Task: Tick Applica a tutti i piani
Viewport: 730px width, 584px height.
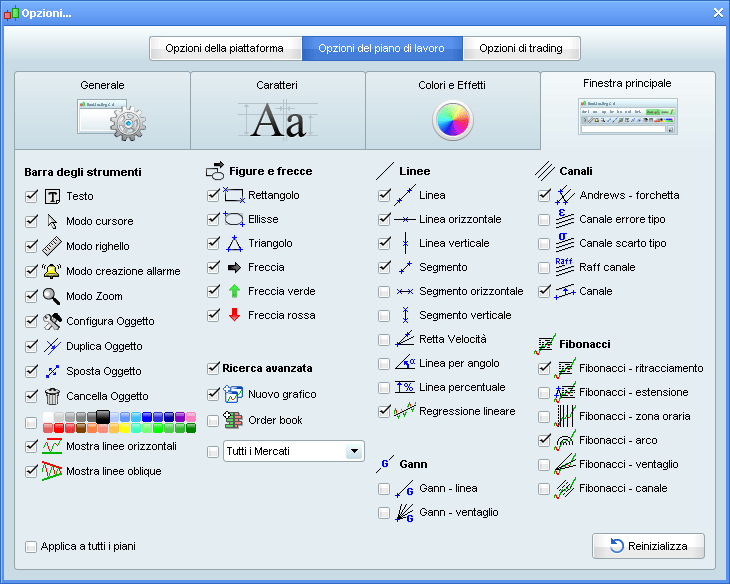Action: (x=31, y=546)
